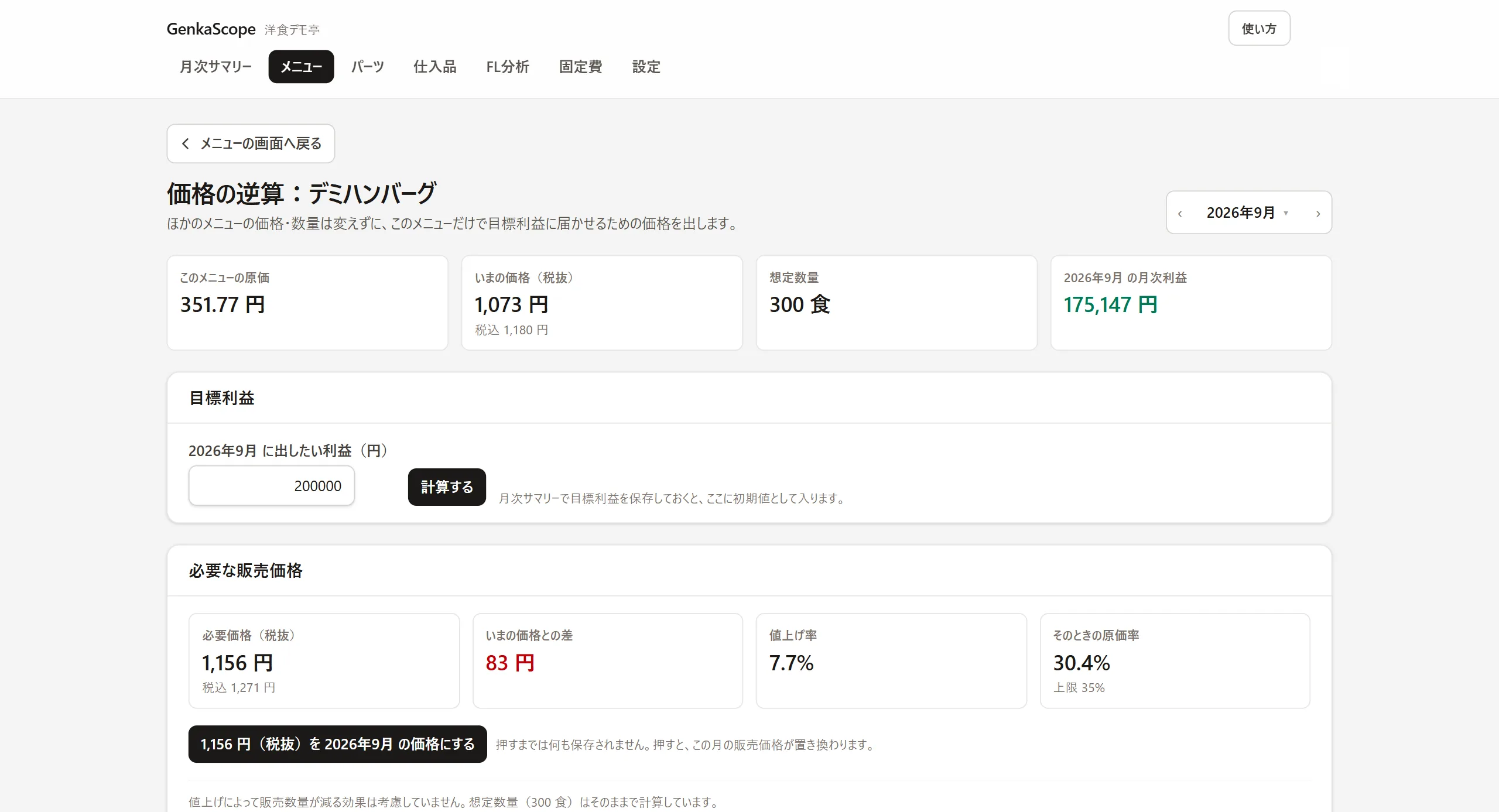The width and height of the screenshot is (1499, 812).
Task: Switch to the パーツ tab
Action: pos(367,67)
